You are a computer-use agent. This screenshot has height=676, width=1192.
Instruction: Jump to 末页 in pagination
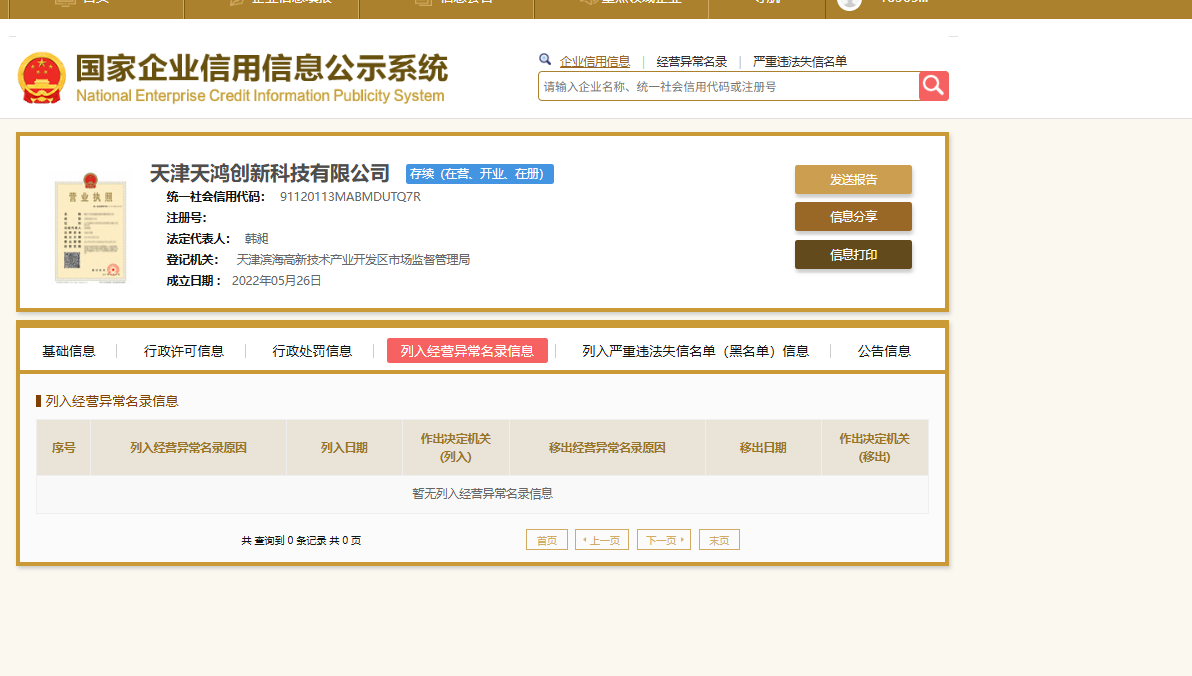point(719,540)
